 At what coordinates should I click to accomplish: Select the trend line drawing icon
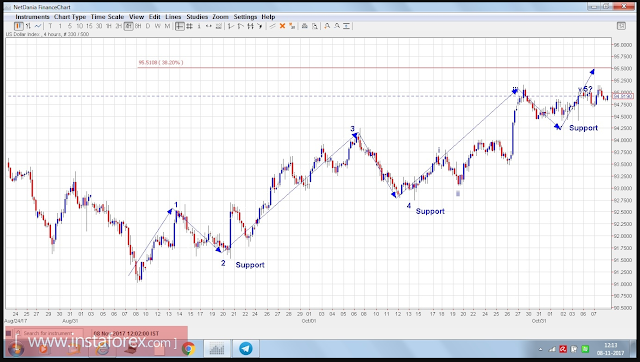272,26
